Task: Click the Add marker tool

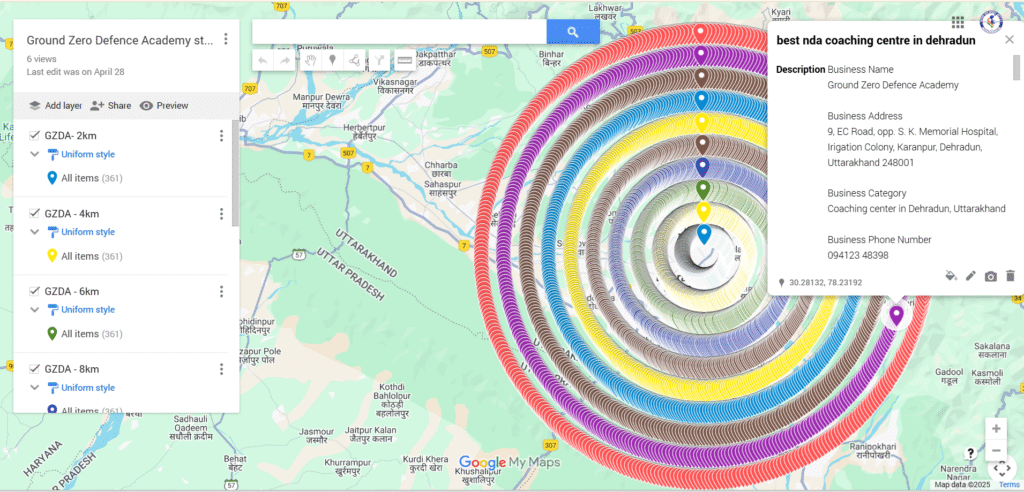Action: [333, 61]
